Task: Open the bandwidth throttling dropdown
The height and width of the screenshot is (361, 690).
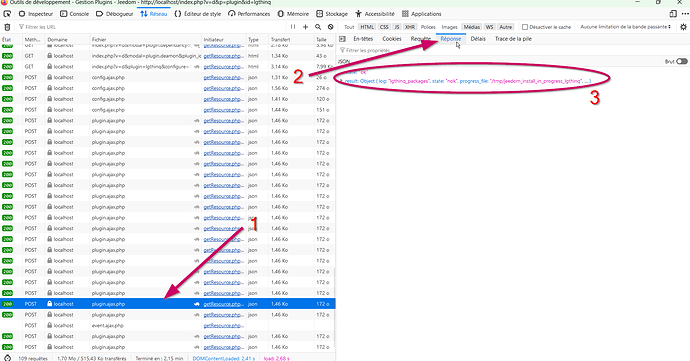Action: pyautogui.click(x=626, y=27)
